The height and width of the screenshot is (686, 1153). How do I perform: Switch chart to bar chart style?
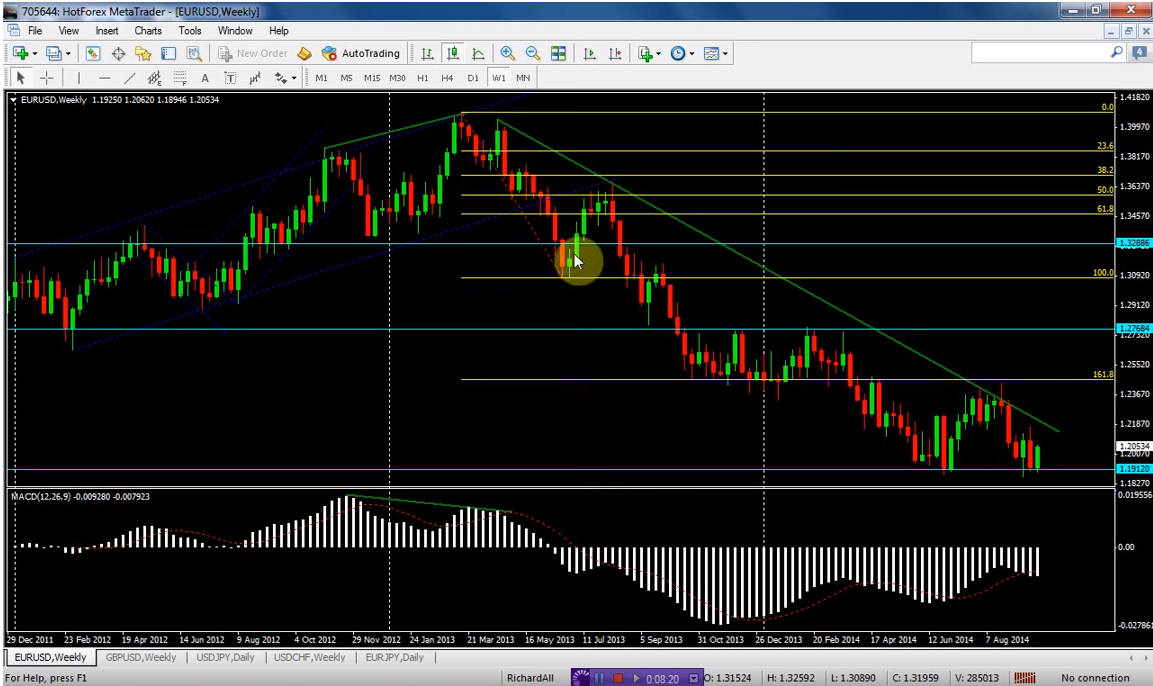(427, 53)
